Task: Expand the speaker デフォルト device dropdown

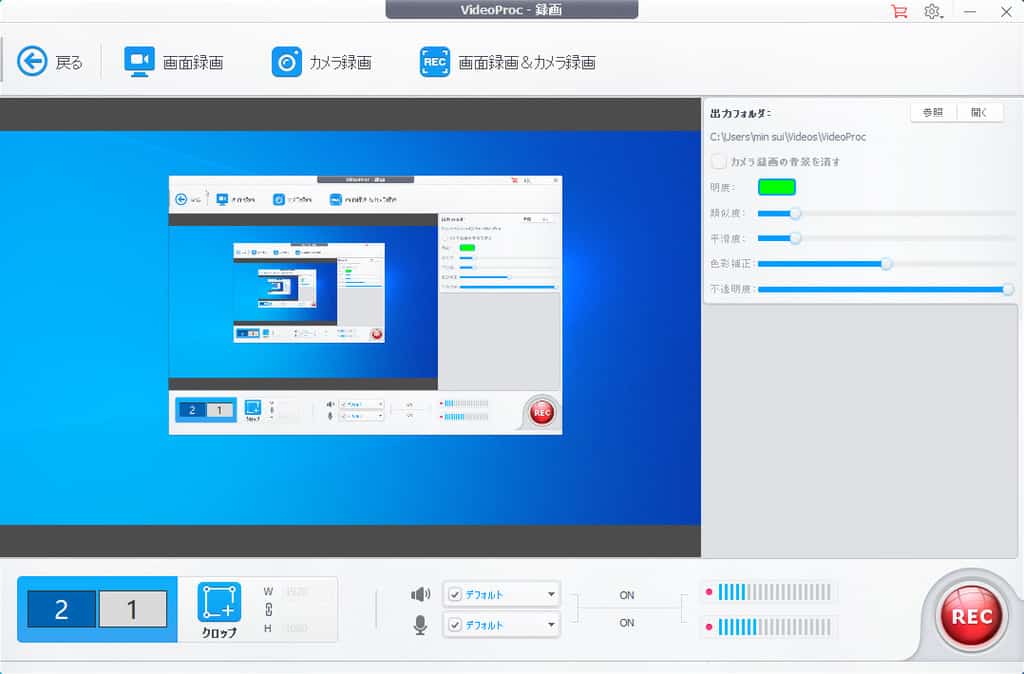Action: click(551, 594)
